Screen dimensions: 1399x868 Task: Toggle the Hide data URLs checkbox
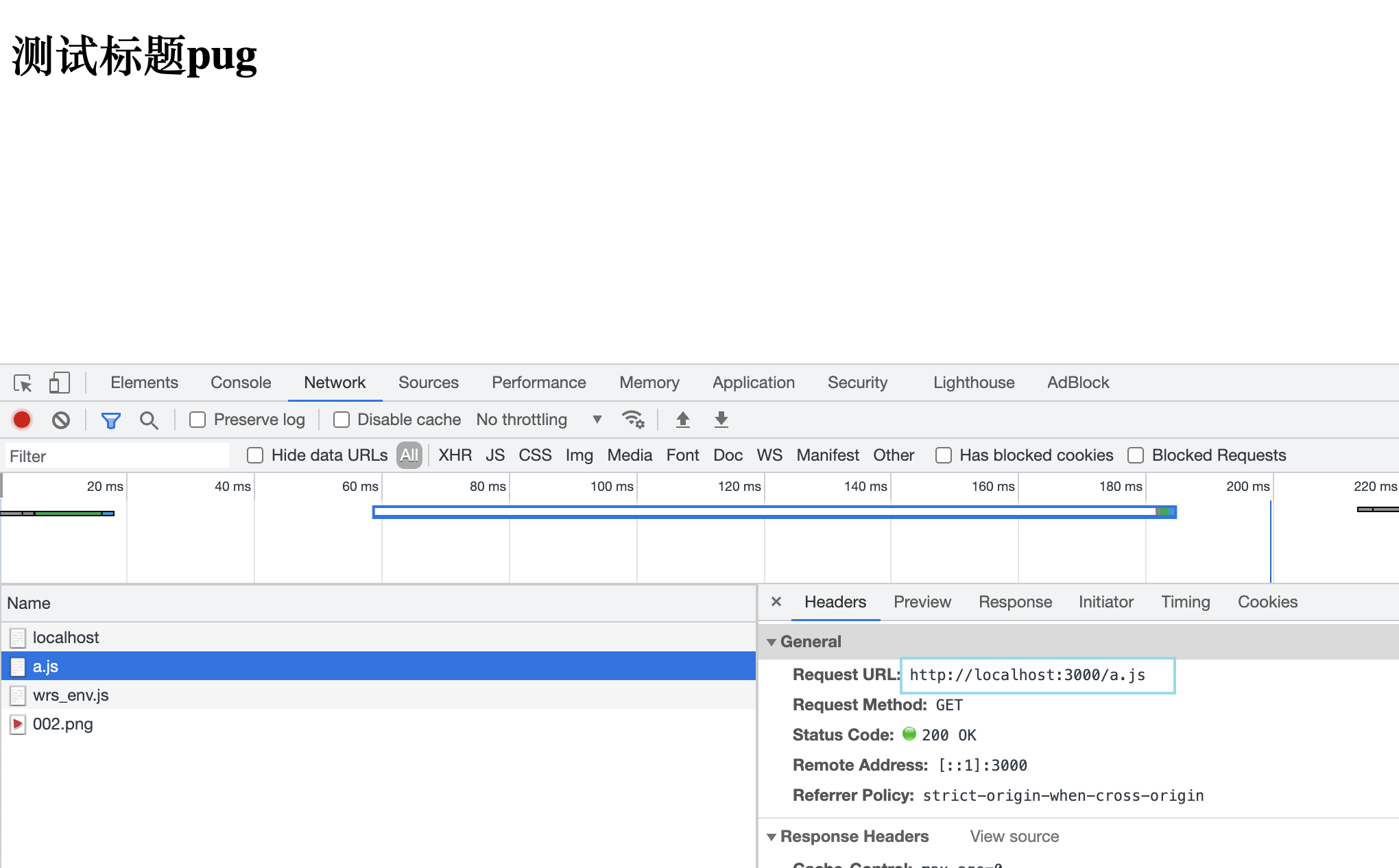[255, 455]
